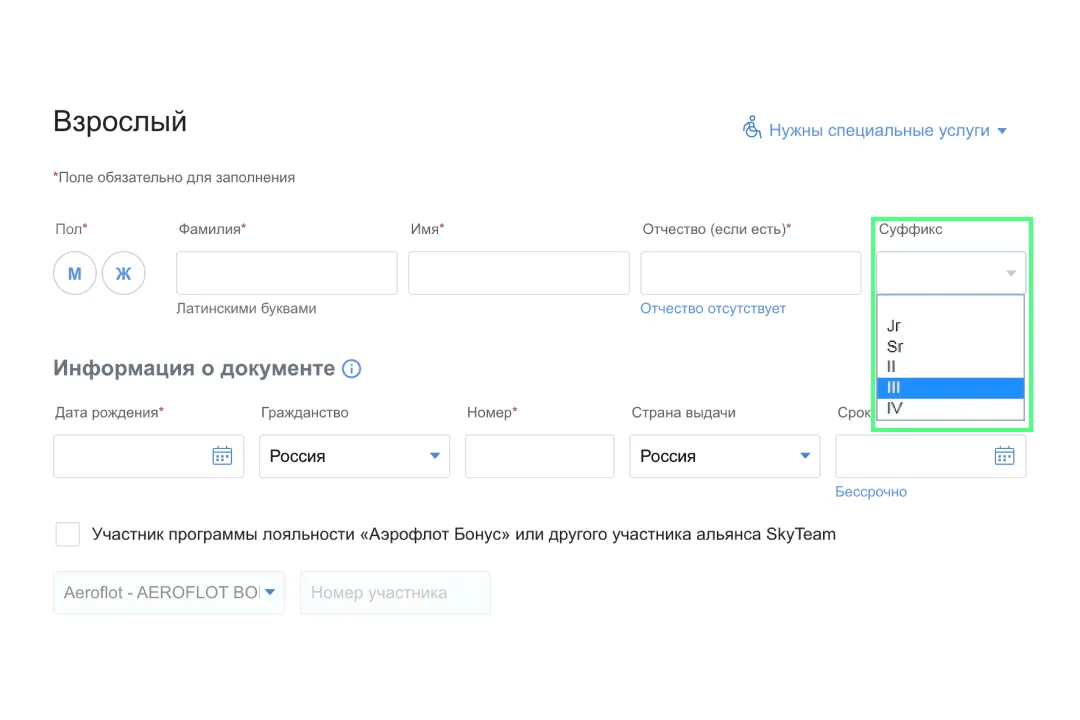Image resolution: width=1080 pixels, height=720 pixels.
Task: Open the Гражданство country dropdown
Action: pyautogui.click(x=354, y=456)
